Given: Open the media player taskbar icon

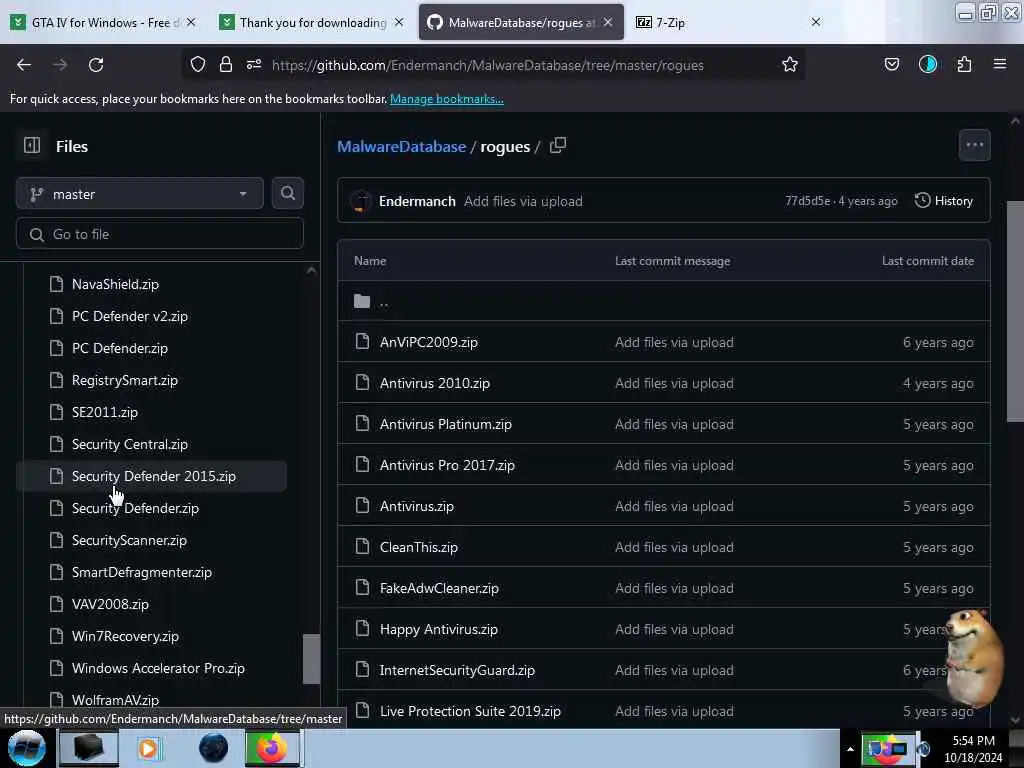Looking at the screenshot, I should (x=148, y=748).
